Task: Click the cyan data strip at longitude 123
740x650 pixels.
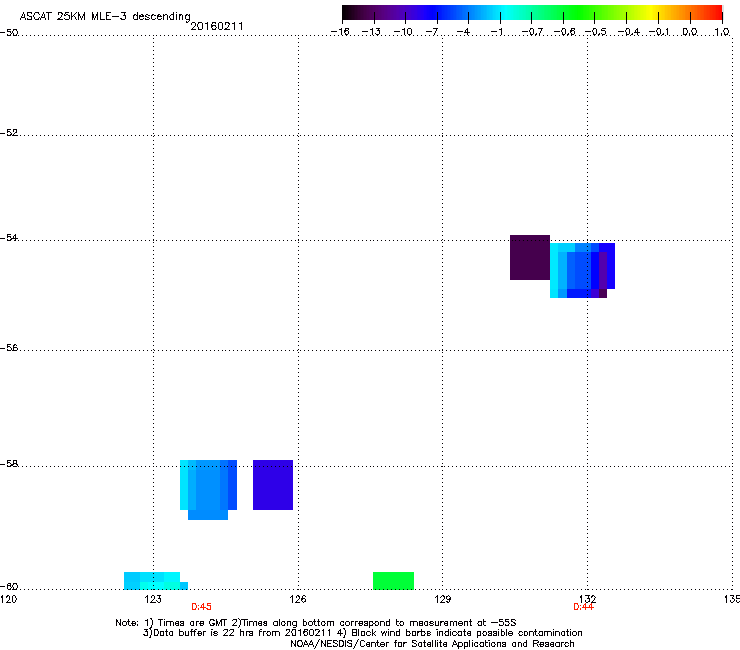Action: (156, 581)
